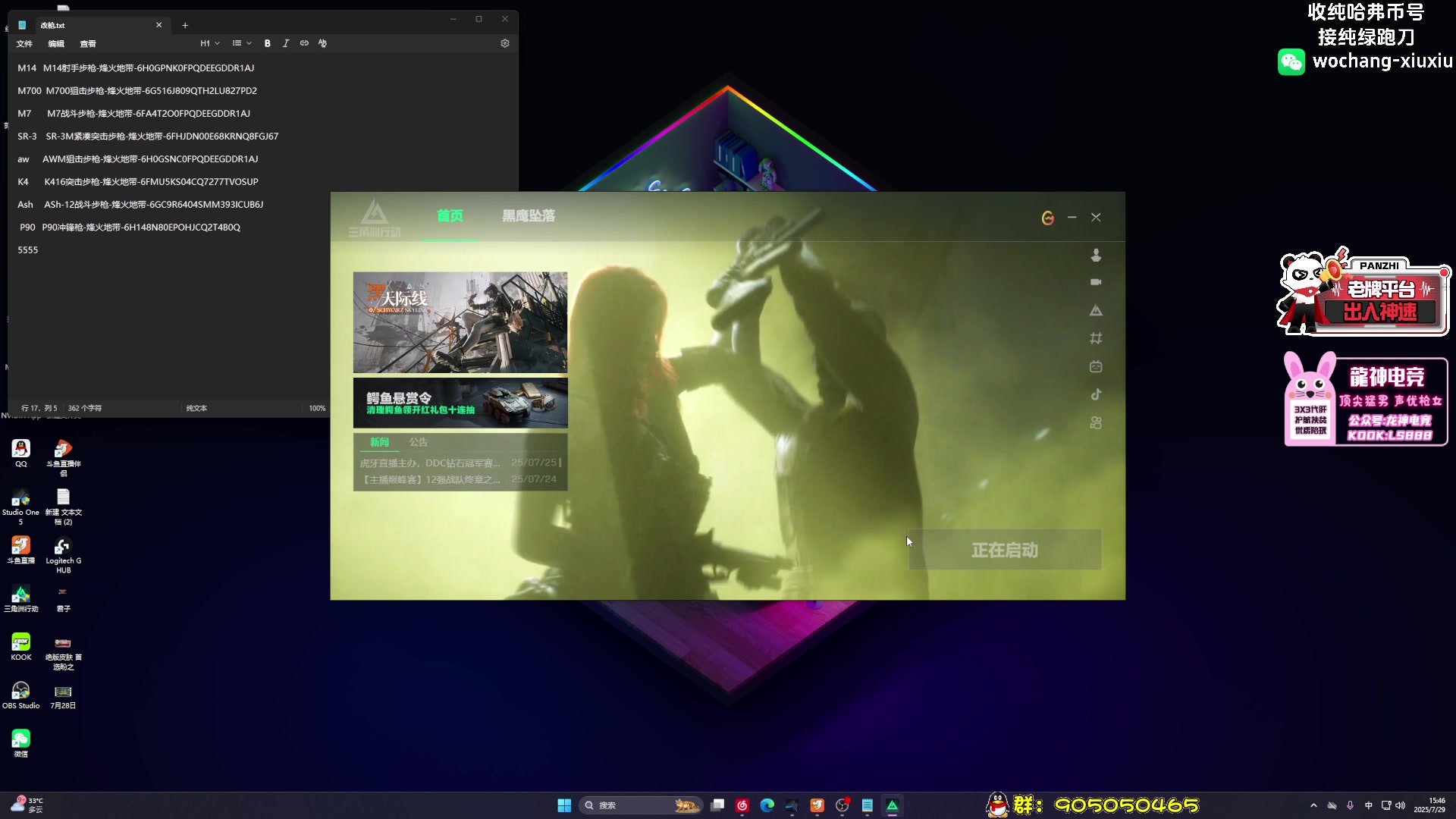This screenshot has height=819, width=1456.
Task: Select the 新闻 news tab
Action: (379, 442)
